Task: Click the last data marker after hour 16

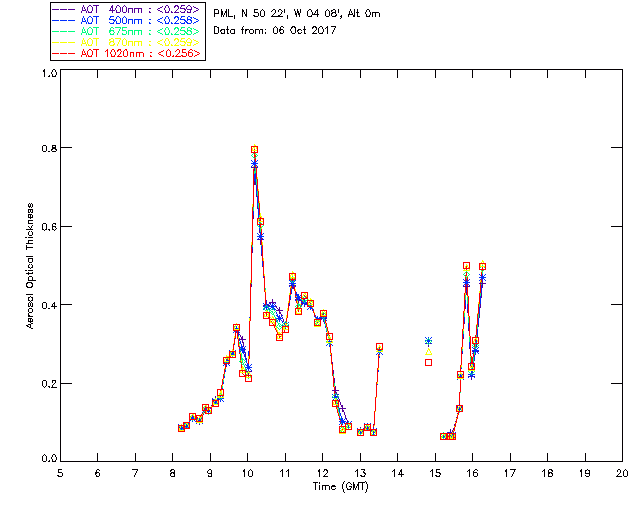Action: [x=482, y=267]
